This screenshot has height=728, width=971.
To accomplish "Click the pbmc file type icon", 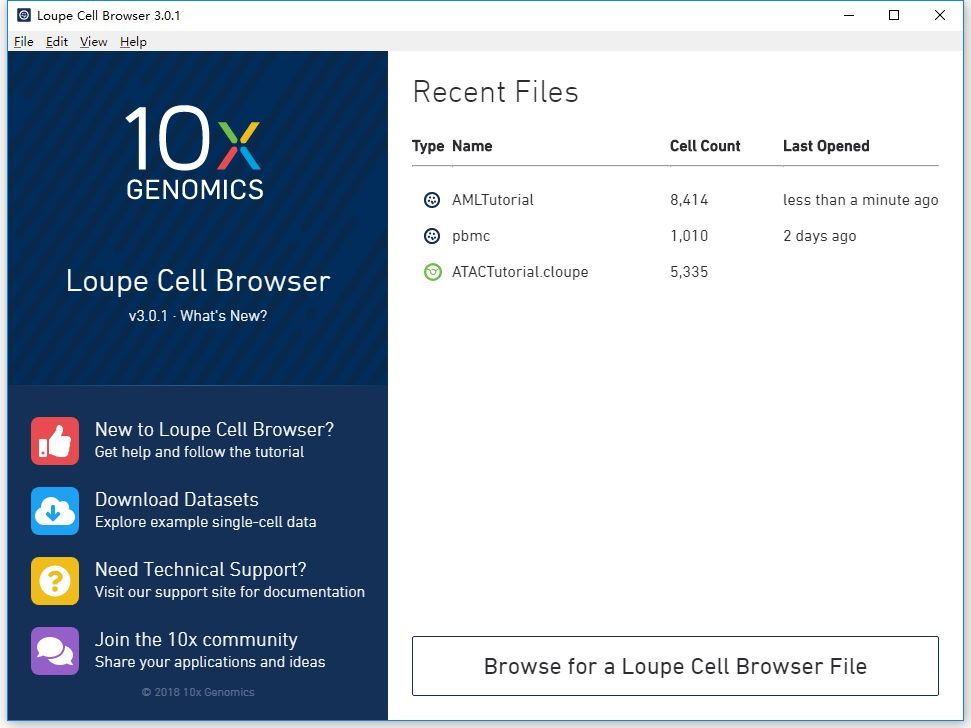I will click(x=432, y=236).
